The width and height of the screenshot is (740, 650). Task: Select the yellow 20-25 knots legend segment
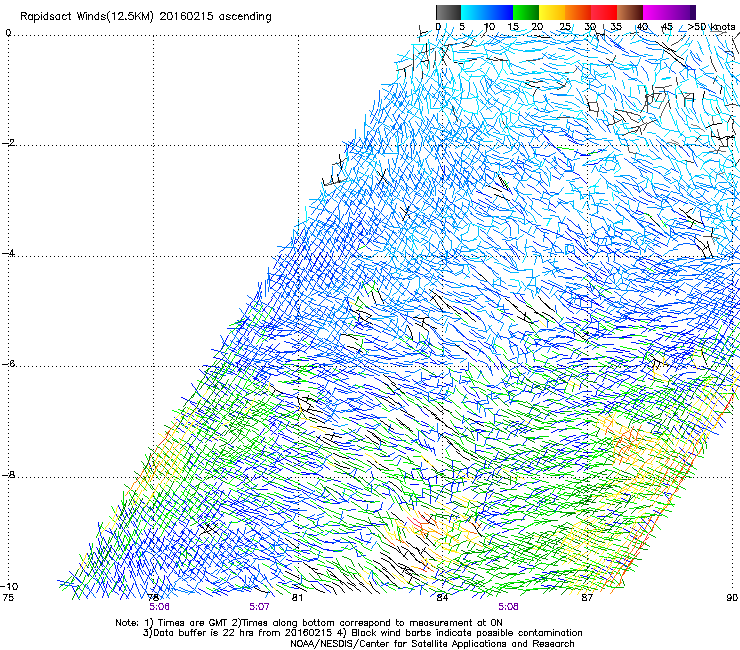coord(552,12)
